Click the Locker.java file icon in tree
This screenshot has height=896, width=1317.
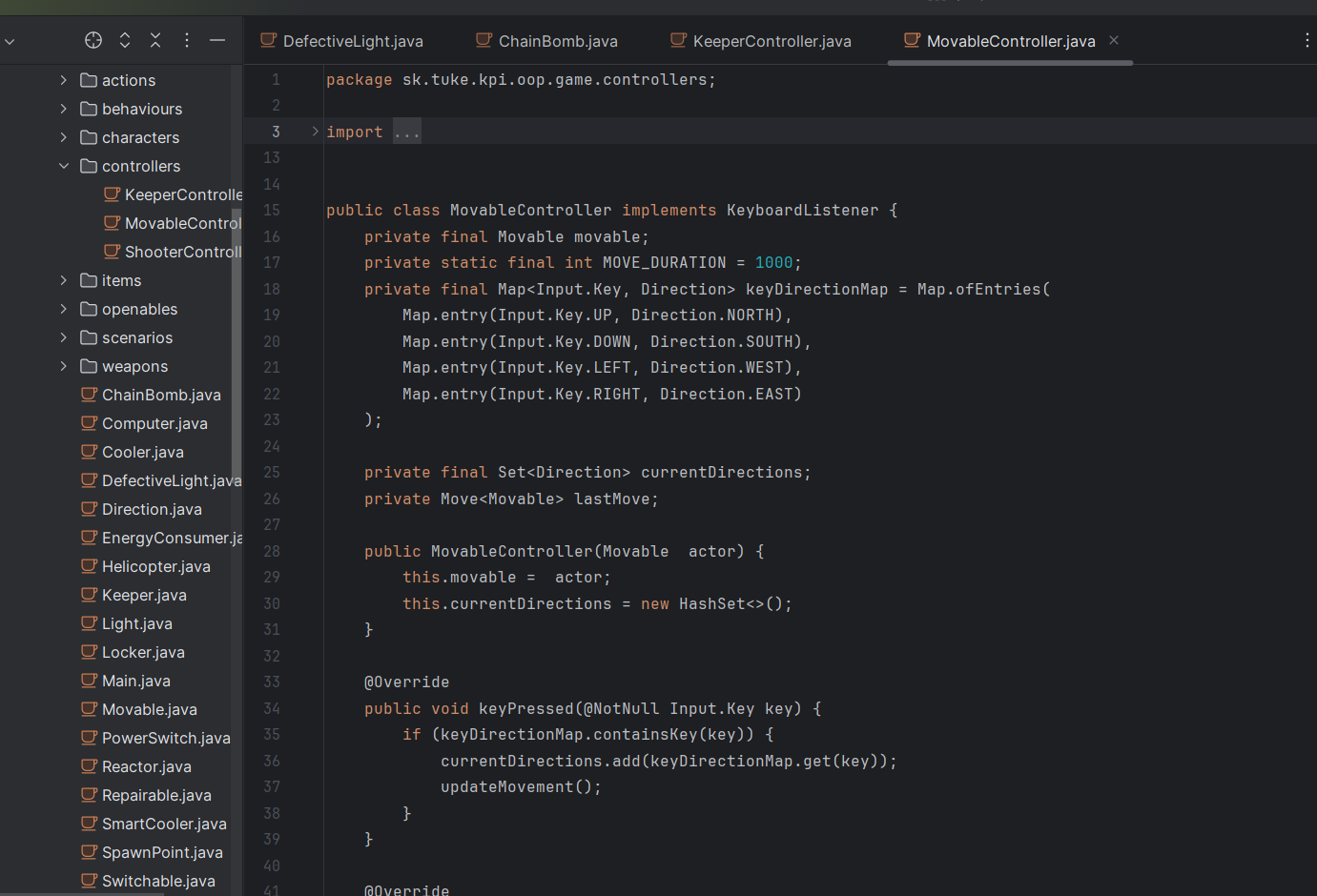(x=89, y=652)
